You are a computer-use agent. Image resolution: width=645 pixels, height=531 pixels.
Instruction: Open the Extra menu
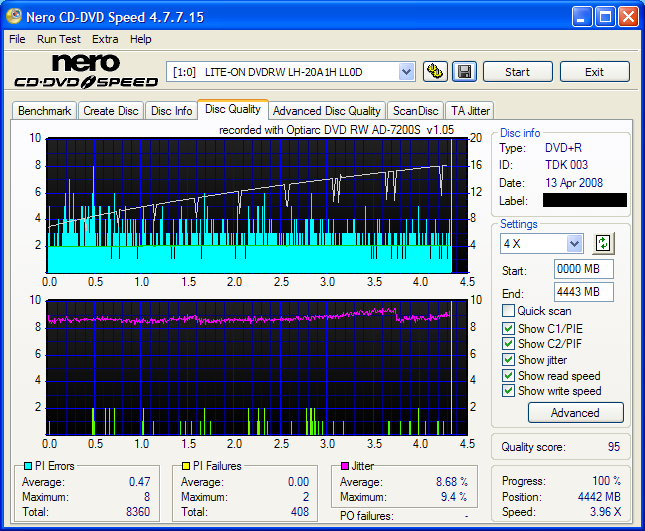(x=105, y=39)
